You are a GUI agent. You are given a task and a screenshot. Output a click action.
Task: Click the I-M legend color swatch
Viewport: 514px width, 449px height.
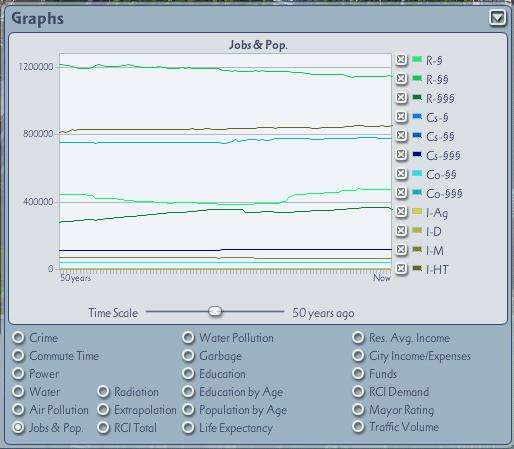tap(417, 249)
